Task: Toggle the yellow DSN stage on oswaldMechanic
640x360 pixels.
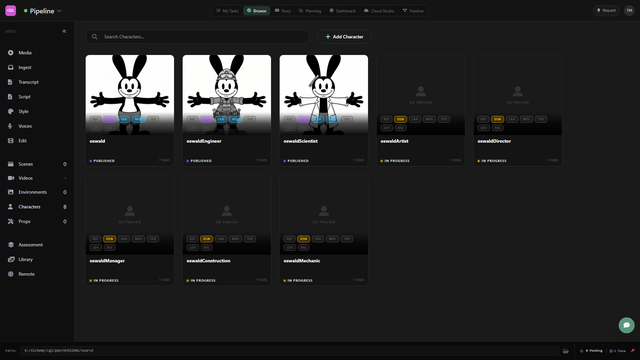Action: 303,239
